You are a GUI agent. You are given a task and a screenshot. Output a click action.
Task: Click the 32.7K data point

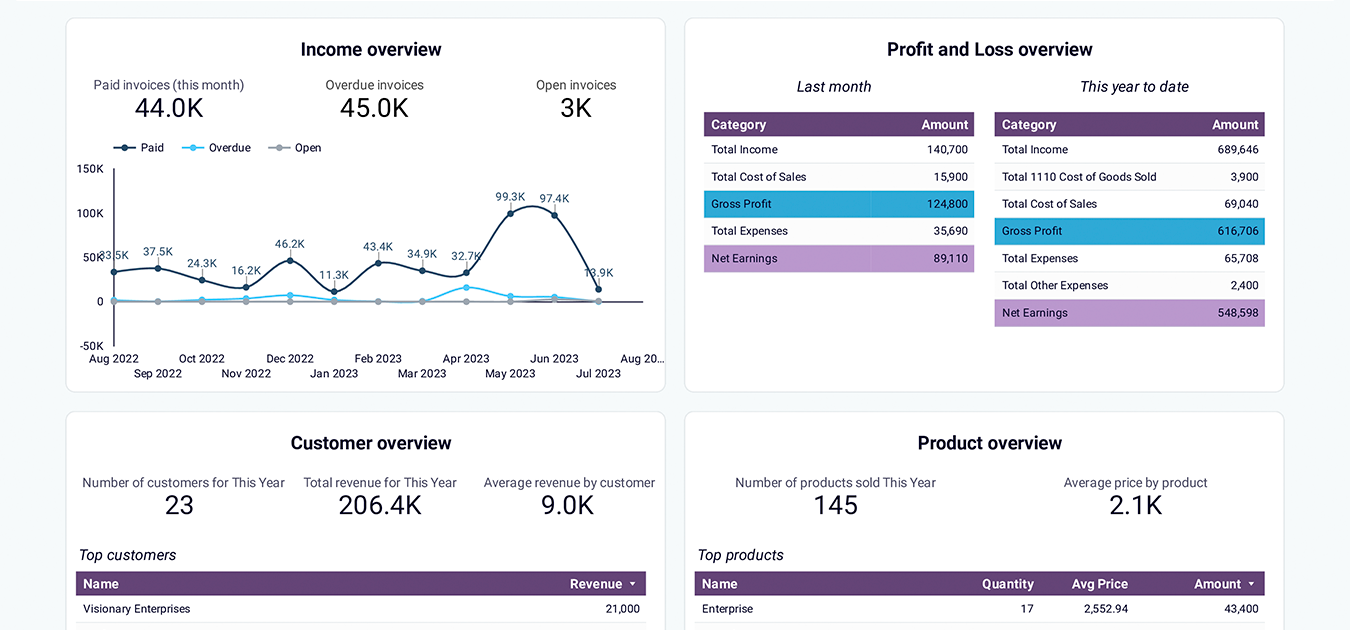coord(468,273)
